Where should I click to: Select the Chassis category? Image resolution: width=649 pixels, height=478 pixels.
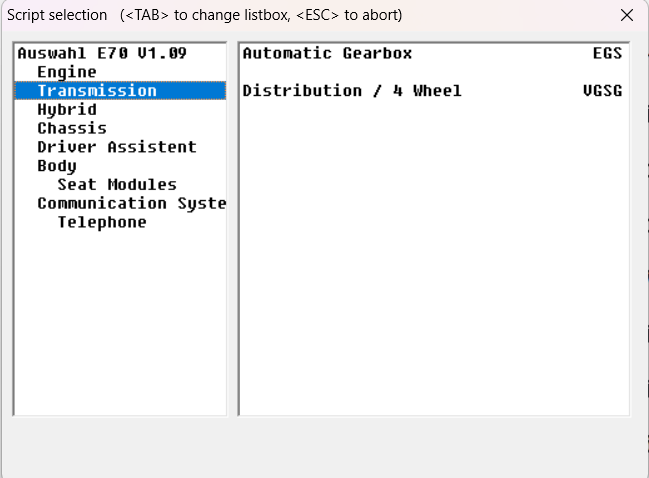pos(72,128)
